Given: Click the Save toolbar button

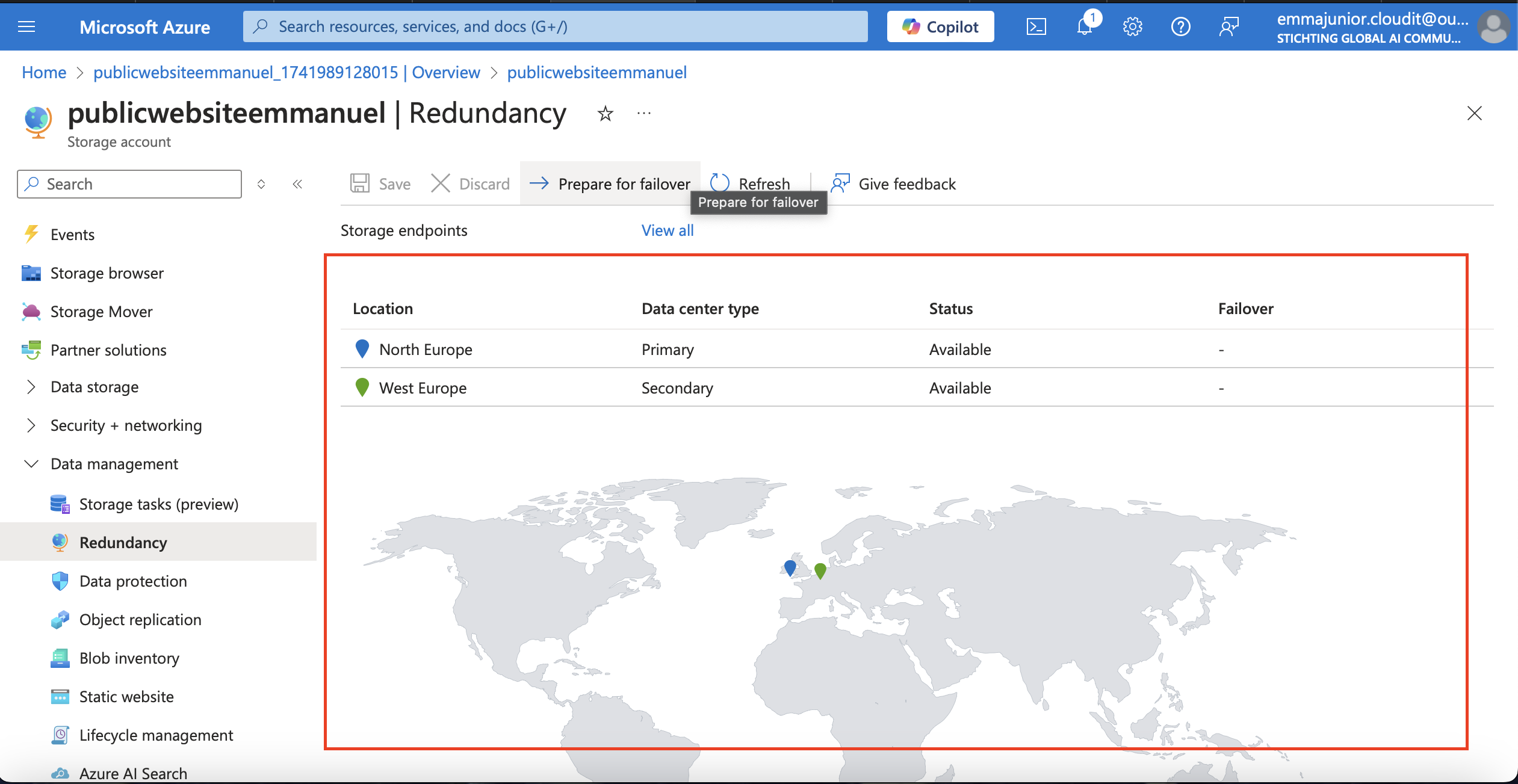Looking at the screenshot, I should click(380, 184).
